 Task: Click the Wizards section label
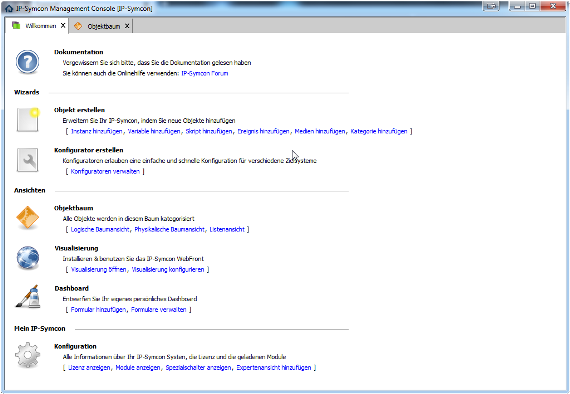[x=27, y=92]
